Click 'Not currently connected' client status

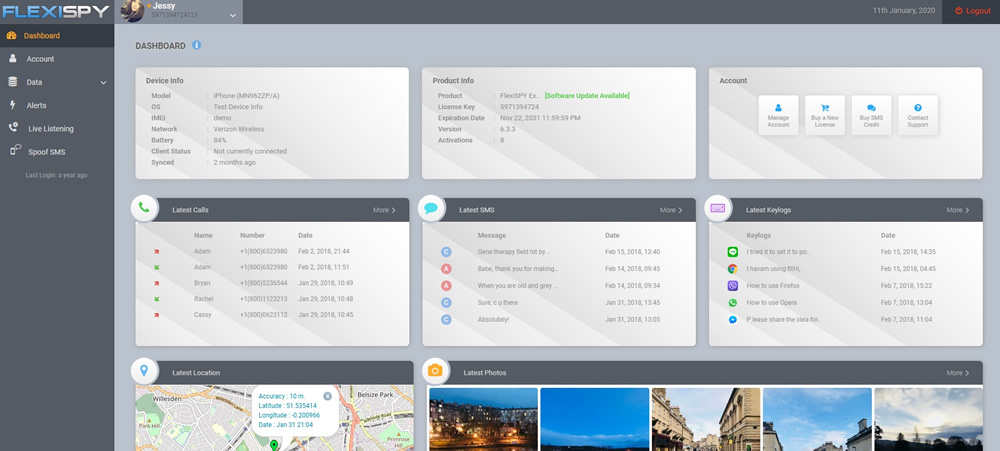pos(250,151)
